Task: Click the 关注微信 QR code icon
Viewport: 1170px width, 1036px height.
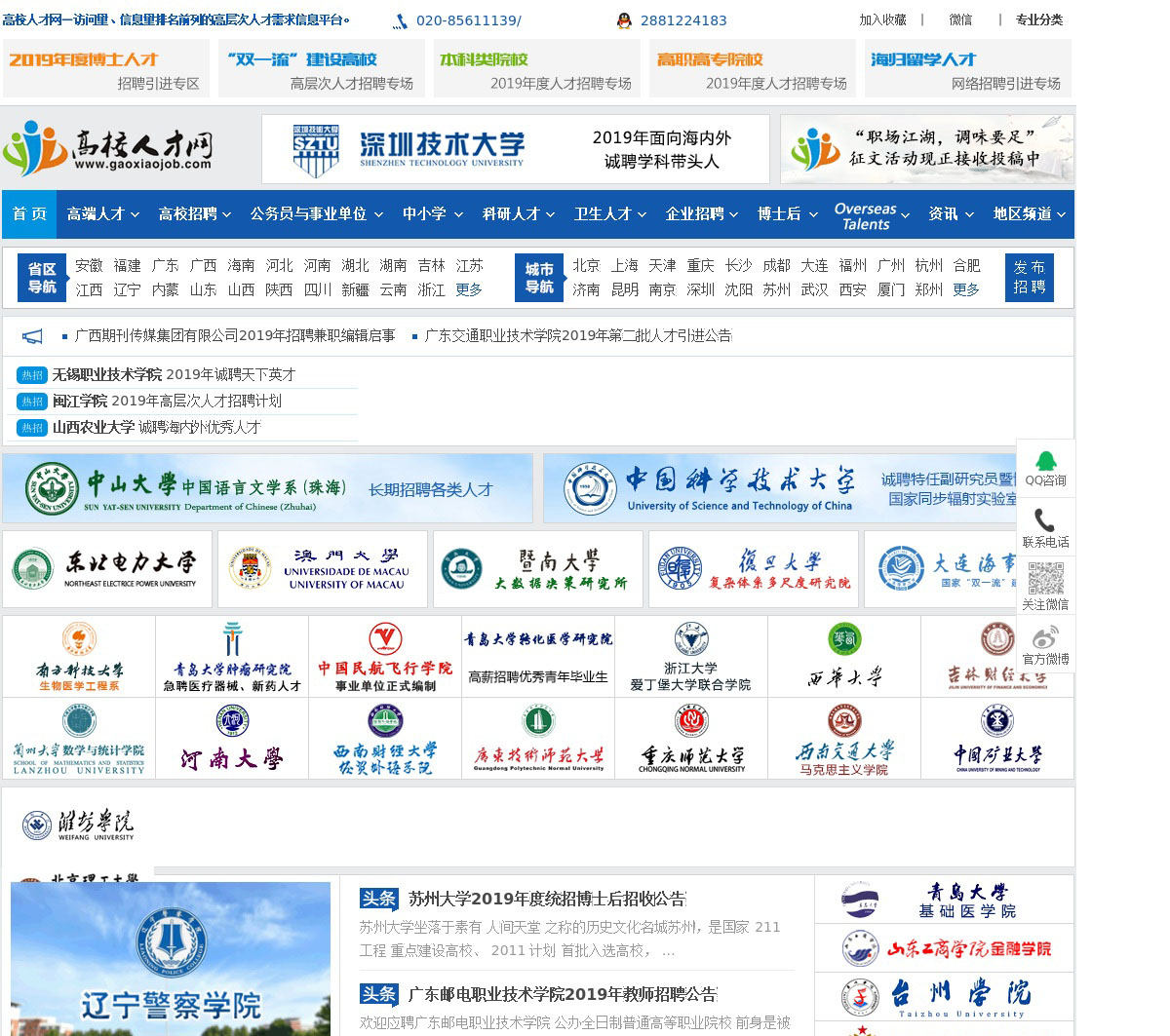Action: 1045,578
